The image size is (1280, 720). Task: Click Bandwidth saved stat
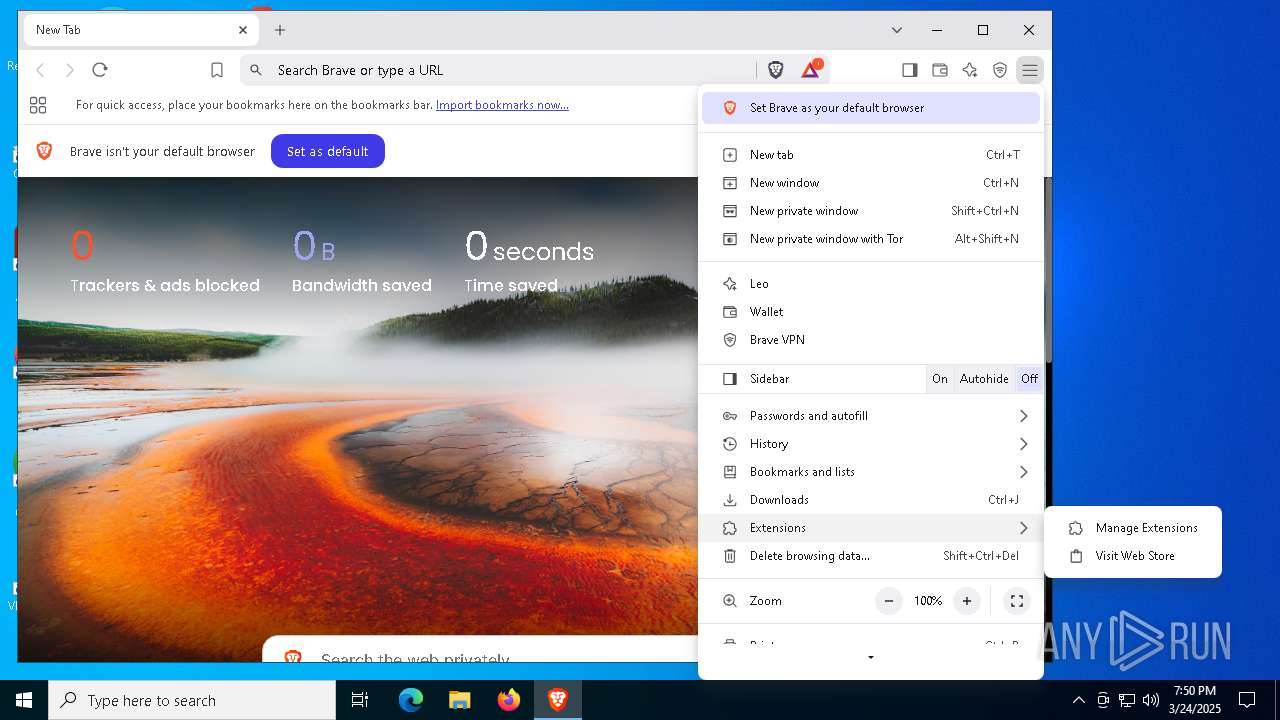(362, 261)
